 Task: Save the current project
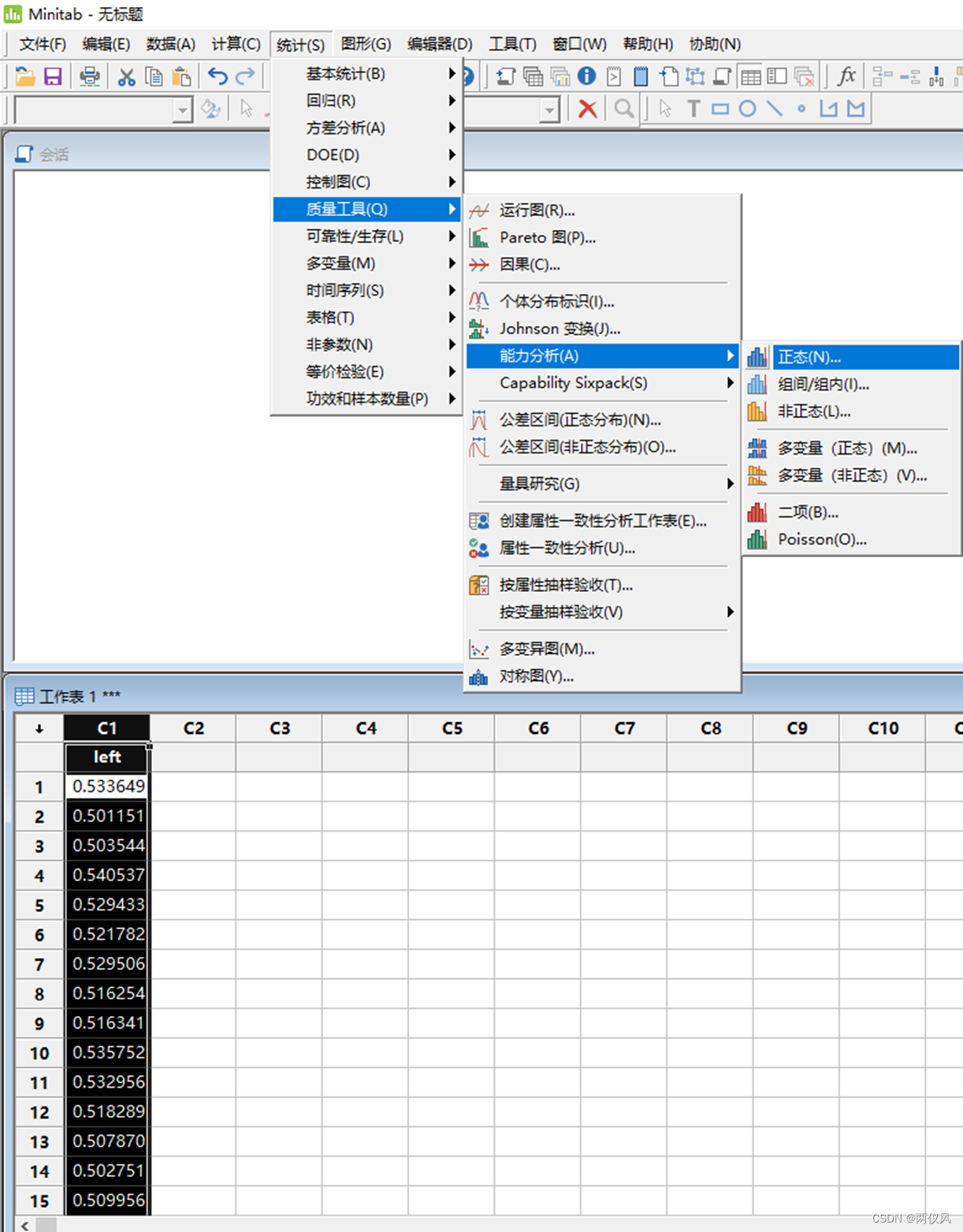(x=54, y=76)
